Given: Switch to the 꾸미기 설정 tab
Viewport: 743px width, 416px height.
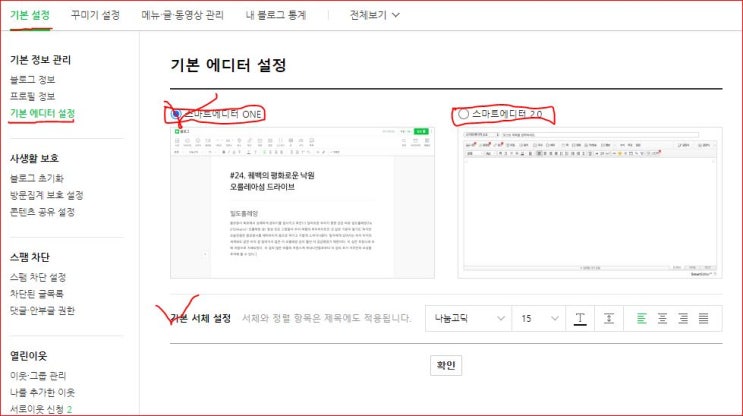Looking at the screenshot, I should [95, 15].
